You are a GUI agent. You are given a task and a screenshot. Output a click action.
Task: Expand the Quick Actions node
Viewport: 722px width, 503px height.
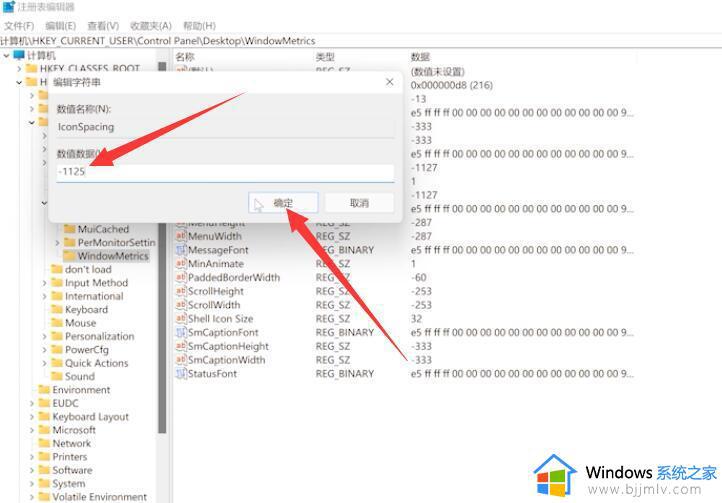tap(44, 363)
